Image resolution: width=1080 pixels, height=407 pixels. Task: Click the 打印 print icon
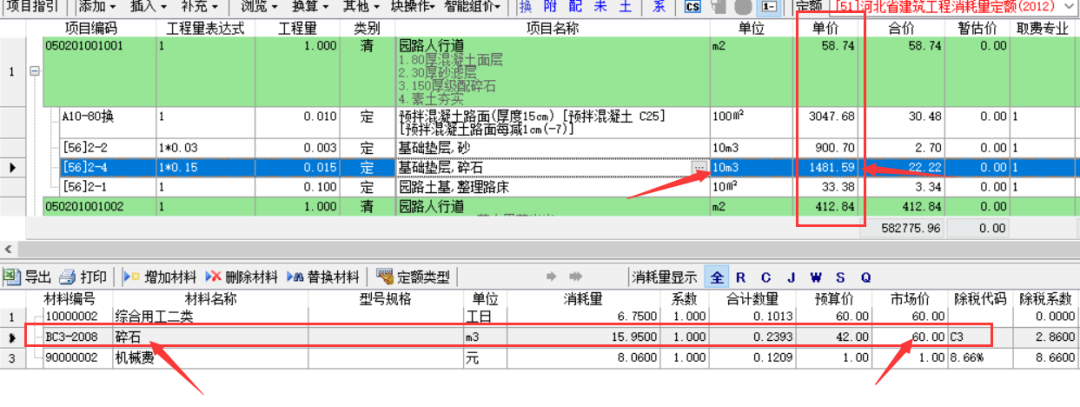[68, 277]
